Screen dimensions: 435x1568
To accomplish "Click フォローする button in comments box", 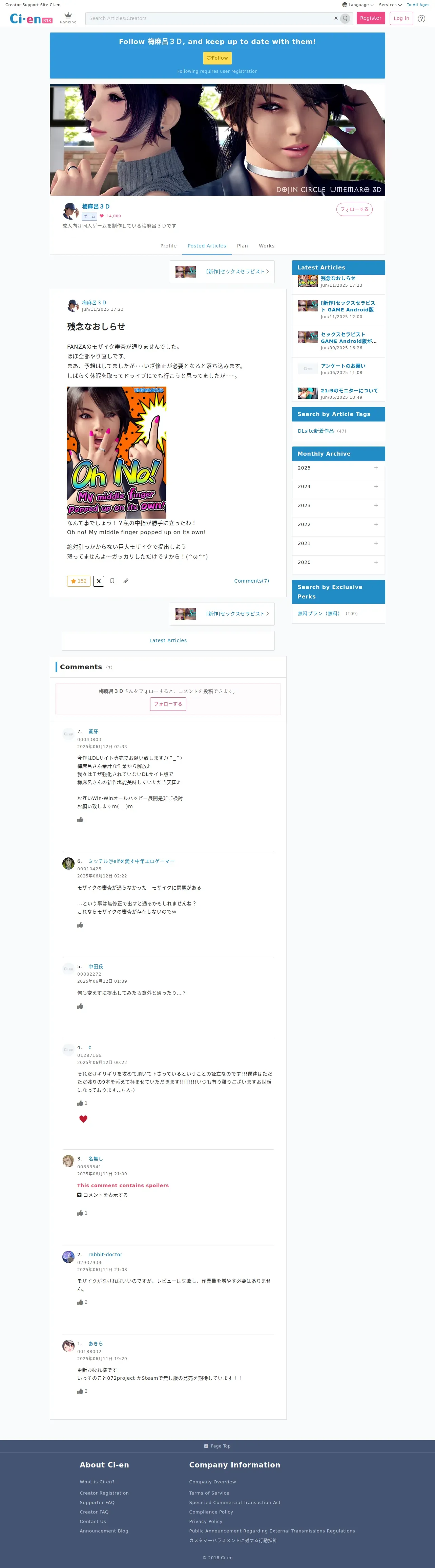I will (168, 704).
